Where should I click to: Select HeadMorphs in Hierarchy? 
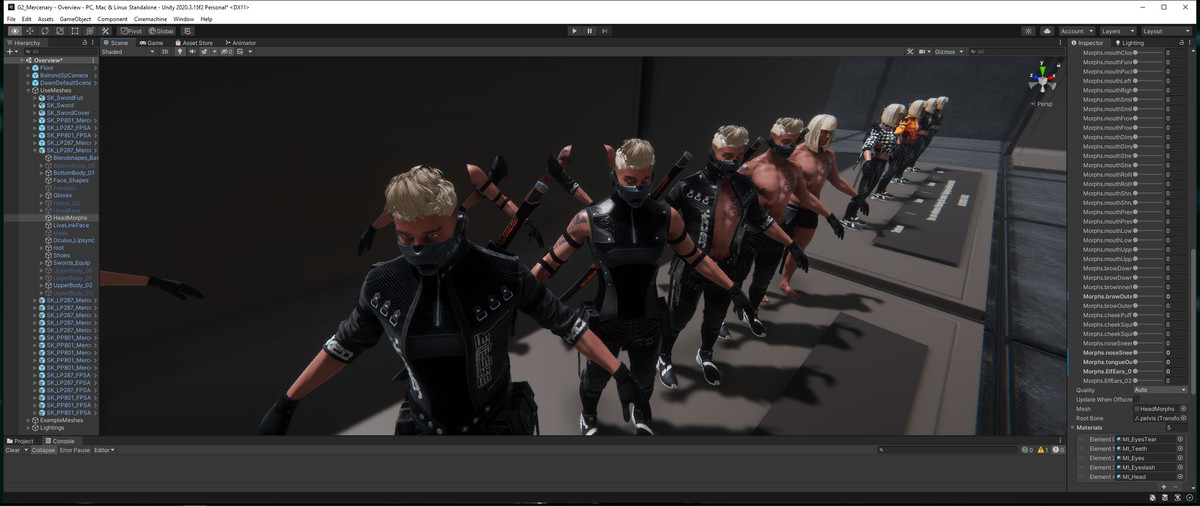click(x=70, y=218)
